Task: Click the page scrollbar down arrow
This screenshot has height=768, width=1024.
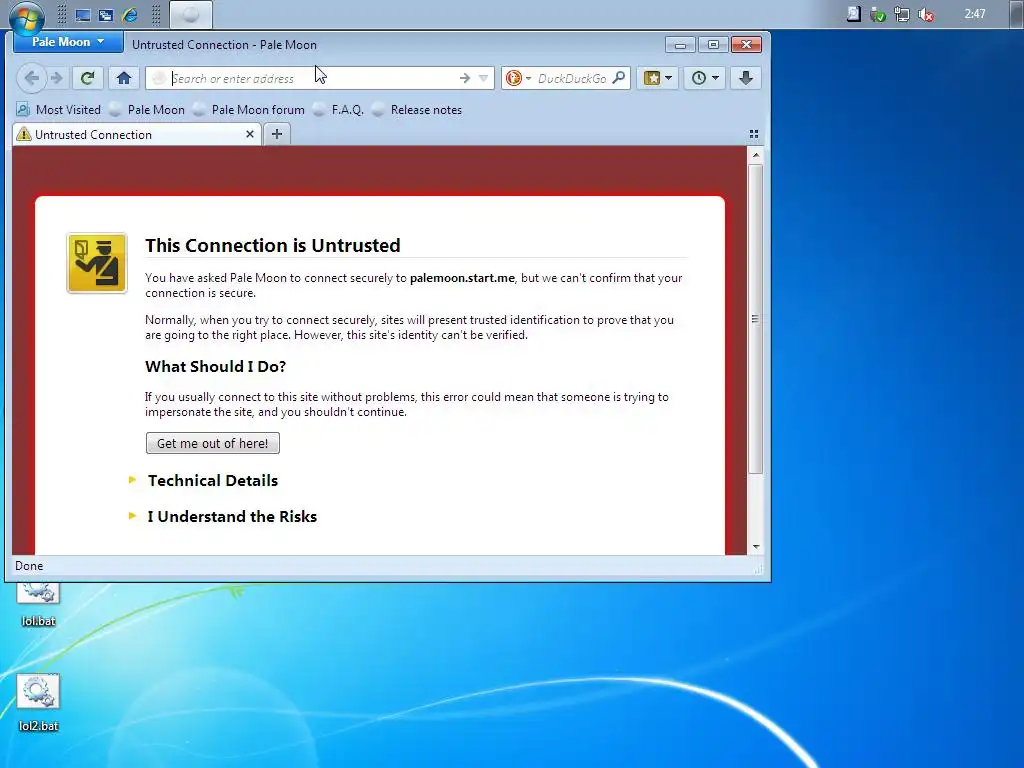Action: click(x=756, y=547)
